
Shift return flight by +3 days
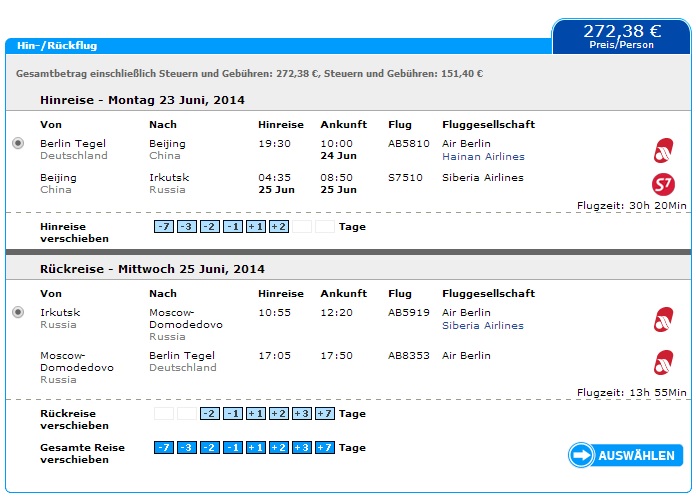[302, 414]
